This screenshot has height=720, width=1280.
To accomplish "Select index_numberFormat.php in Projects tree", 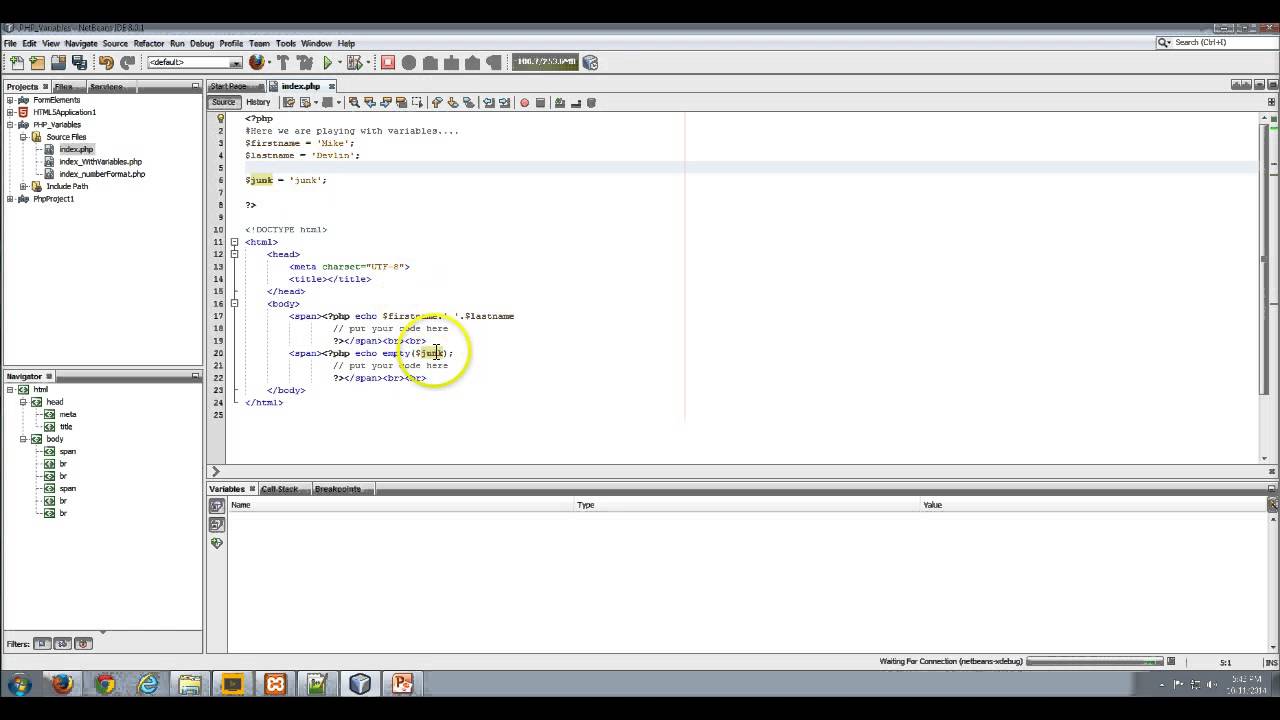I will tap(102, 174).
